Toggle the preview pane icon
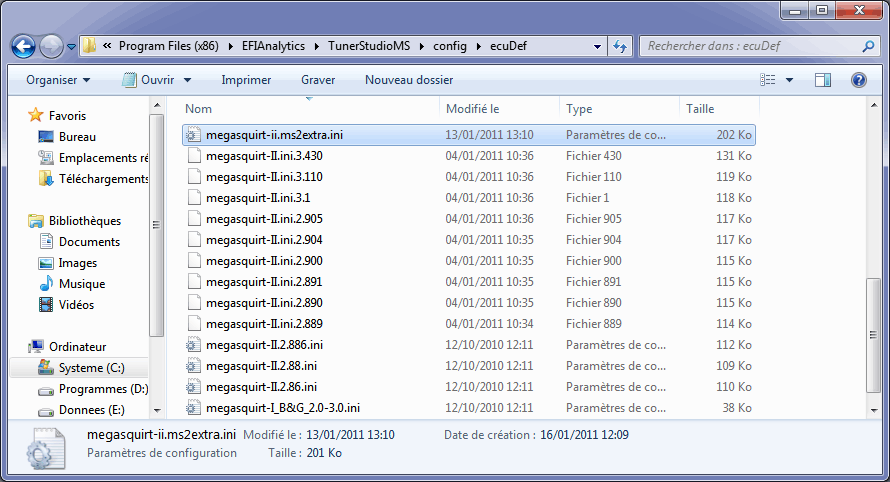 [823, 80]
